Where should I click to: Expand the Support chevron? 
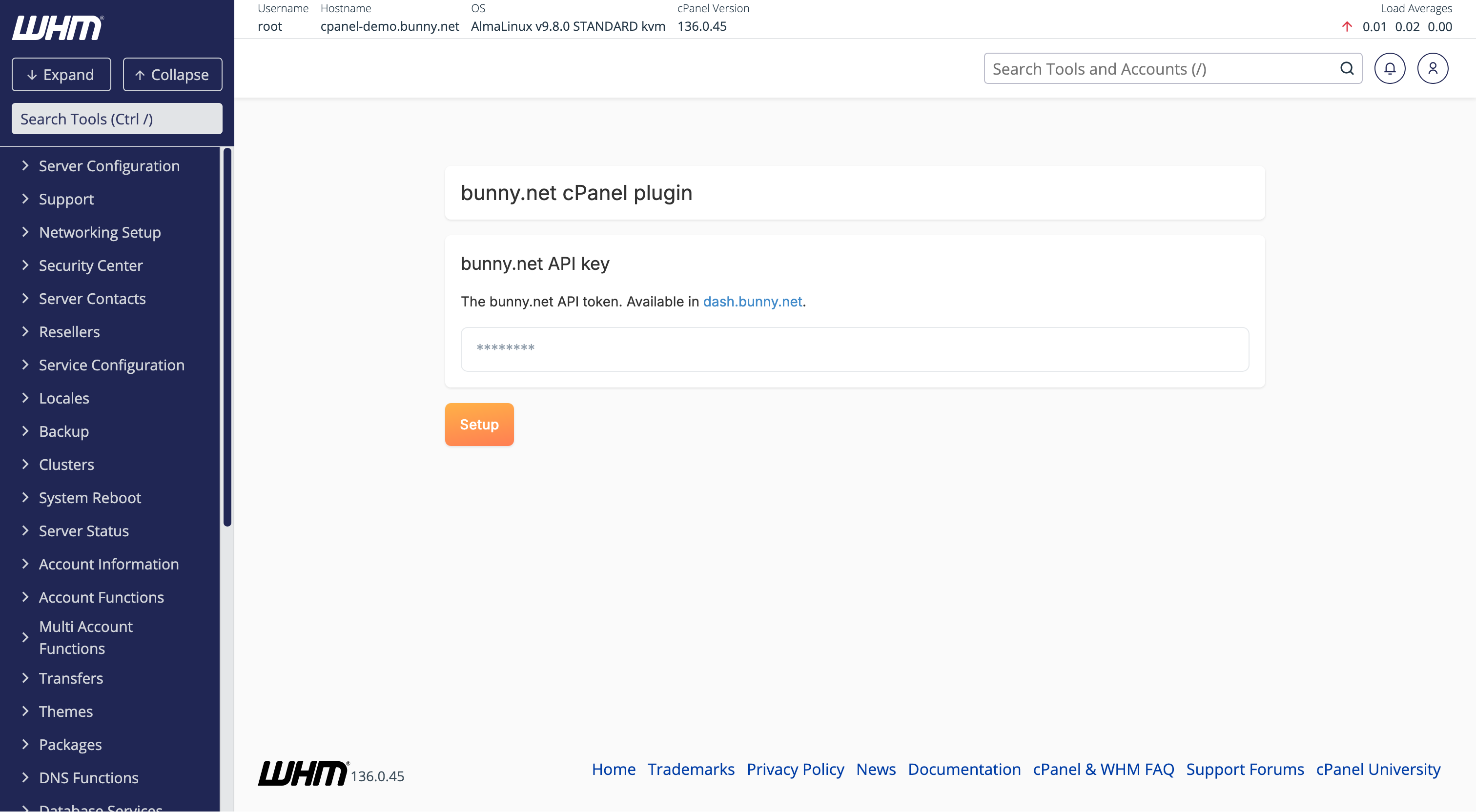coord(25,199)
